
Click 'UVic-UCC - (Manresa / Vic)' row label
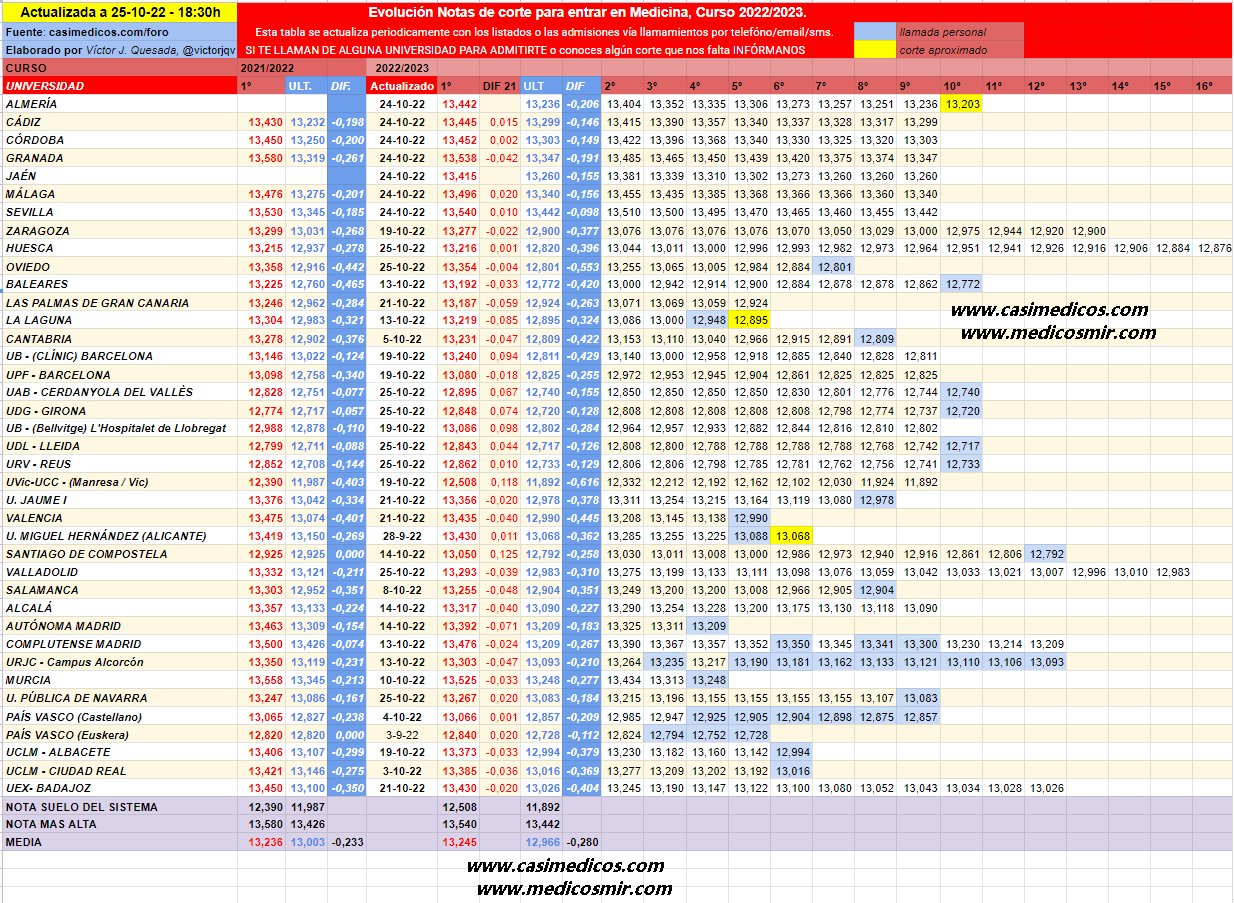click(x=119, y=482)
